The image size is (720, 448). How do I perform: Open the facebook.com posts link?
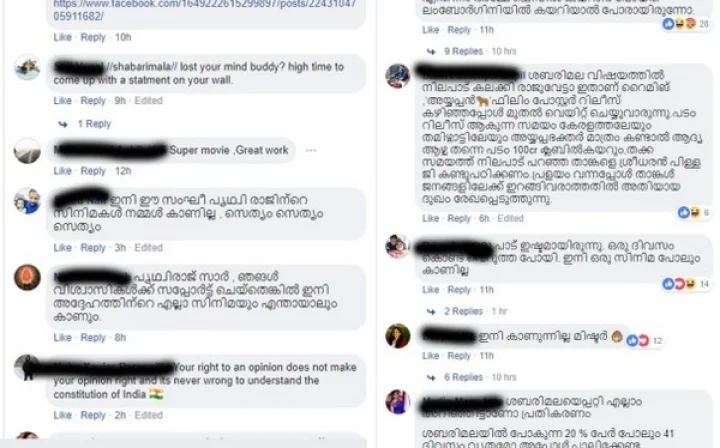(x=204, y=9)
